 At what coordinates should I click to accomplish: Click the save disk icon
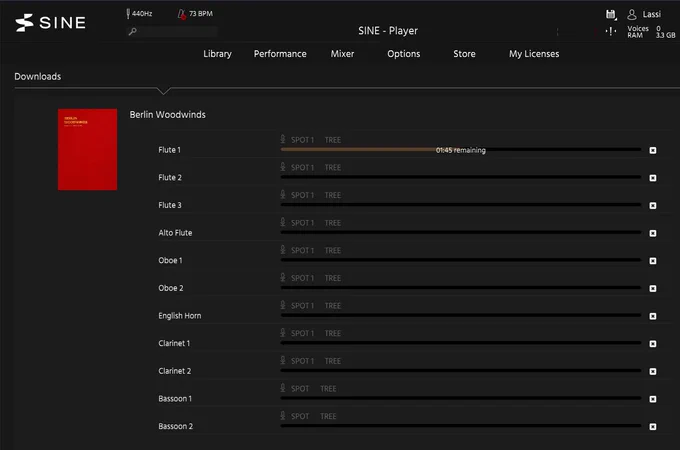click(x=611, y=14)
